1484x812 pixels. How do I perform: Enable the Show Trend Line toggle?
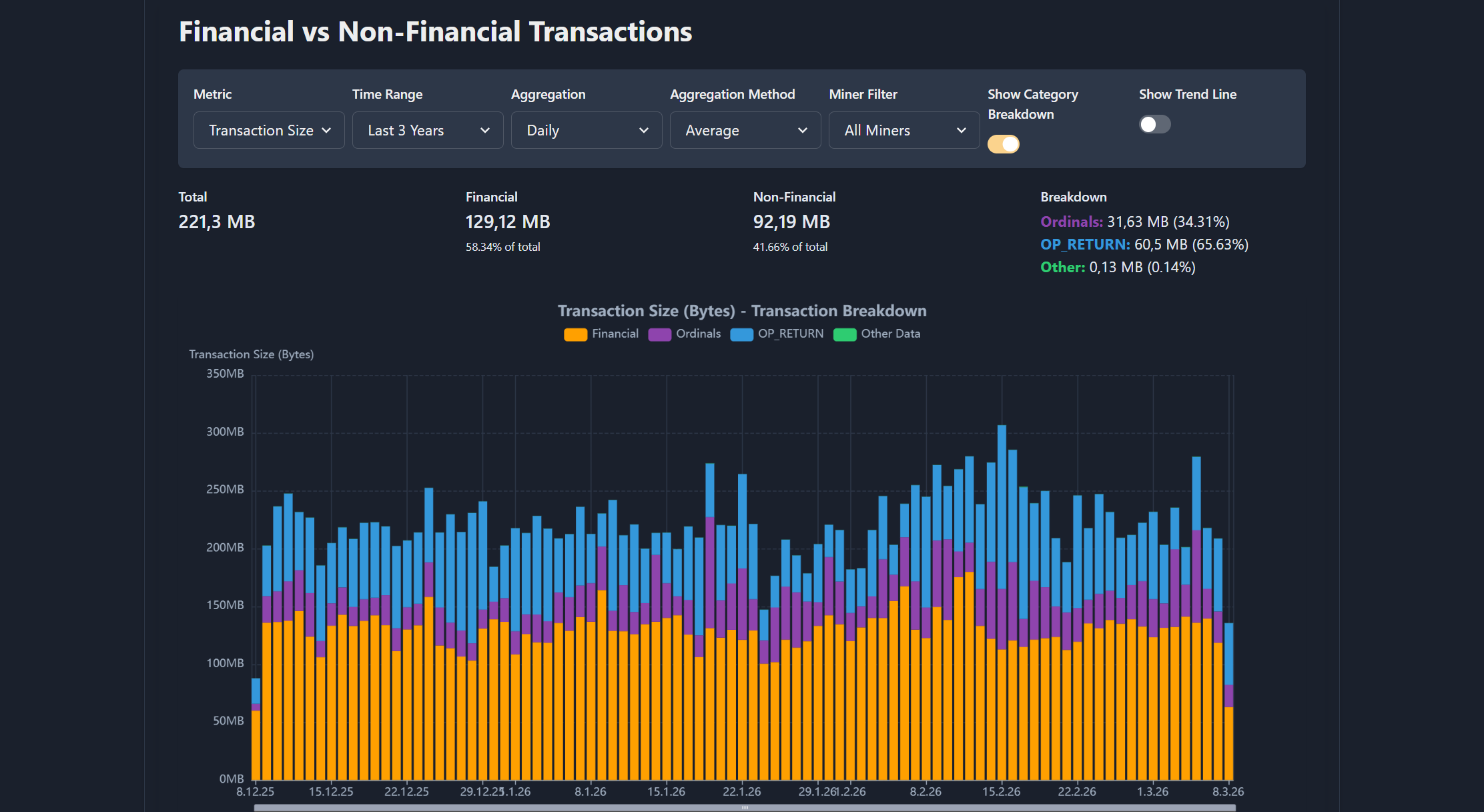click(1154, 124)
